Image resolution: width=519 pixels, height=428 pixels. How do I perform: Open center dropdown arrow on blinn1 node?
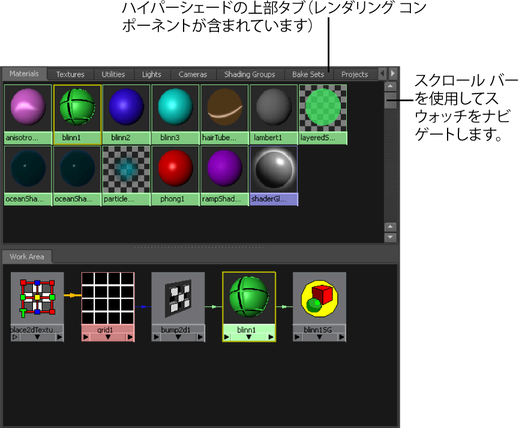click(x=249, y=337)
